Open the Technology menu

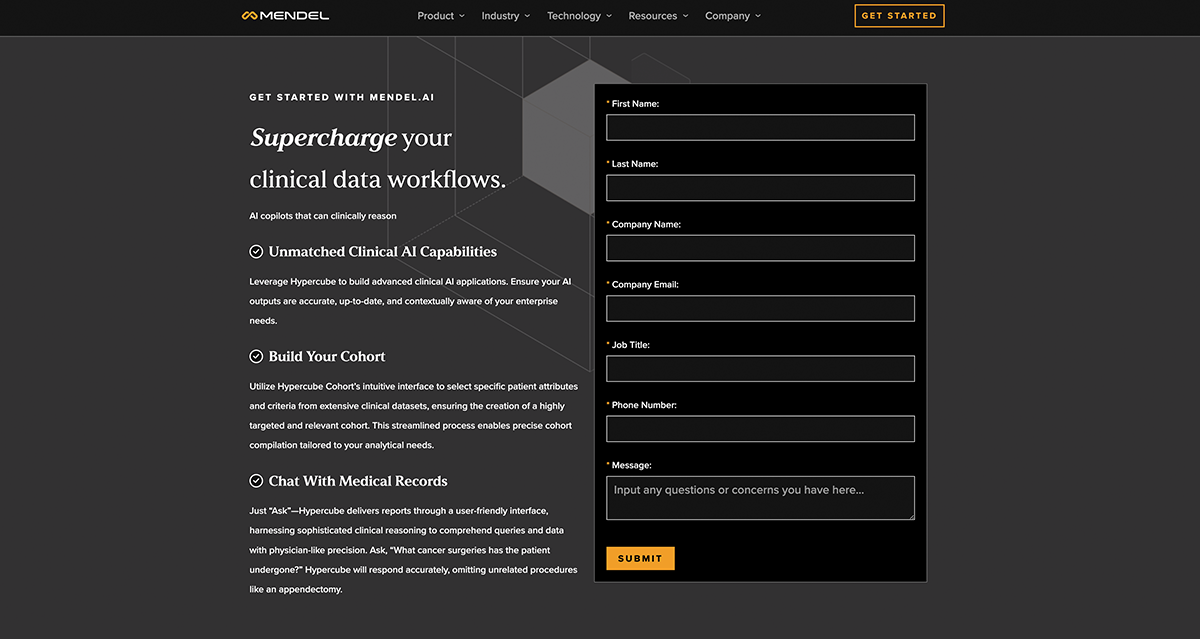tap(580, 16)
